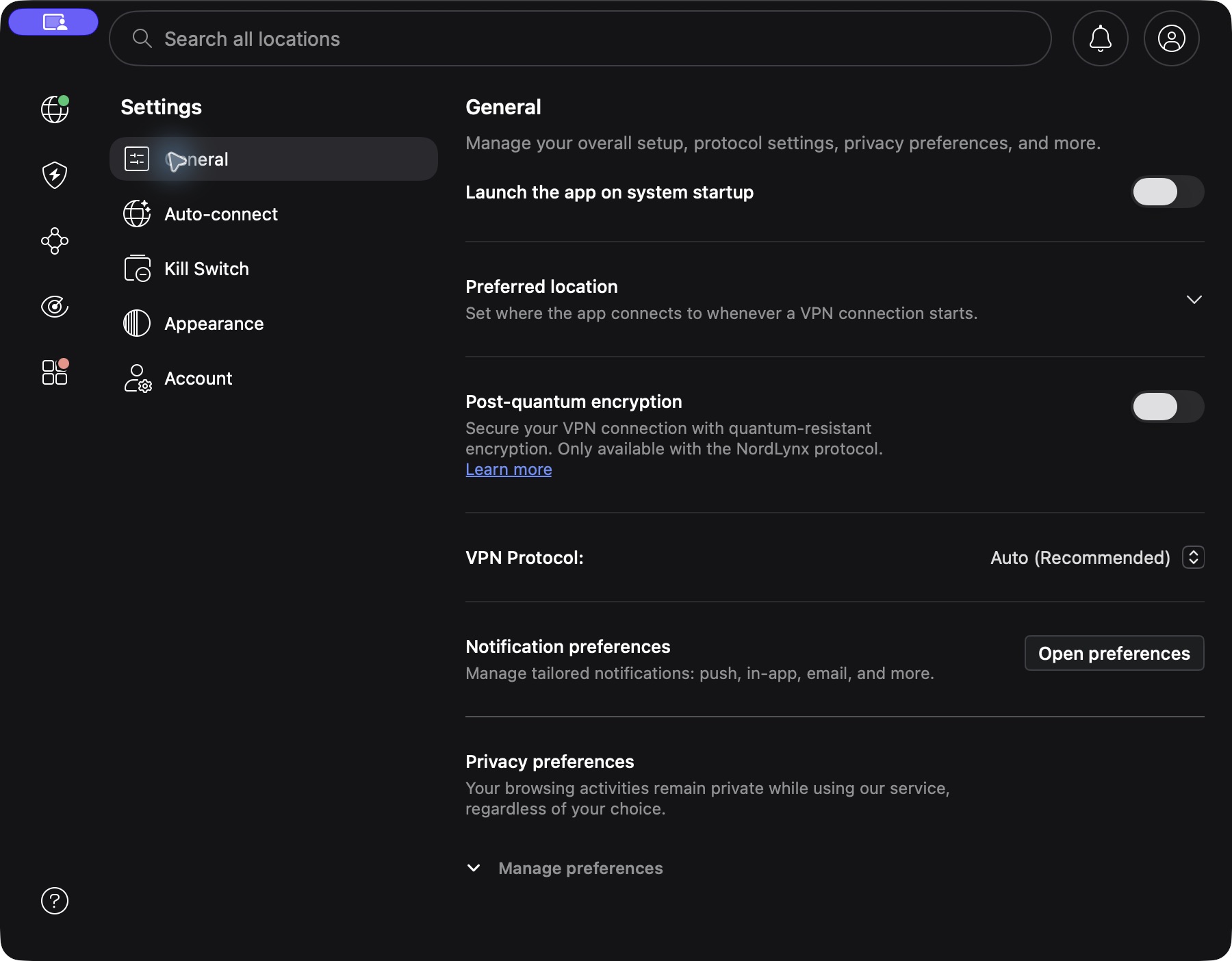Expand the Preferred location chevron

(x=1194, y=300)
